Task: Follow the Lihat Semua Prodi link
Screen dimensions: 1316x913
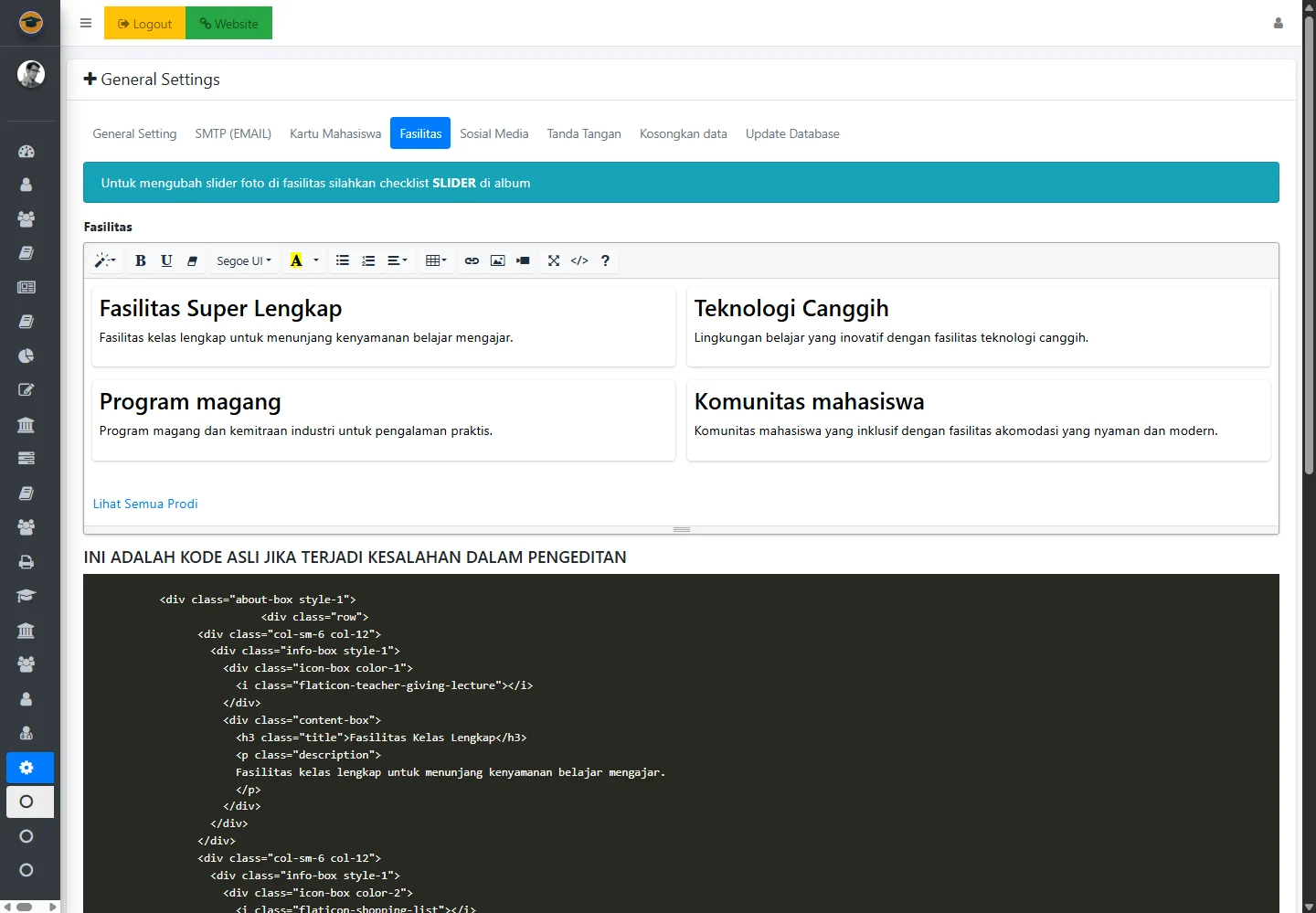Action: (x=145, y=504)
